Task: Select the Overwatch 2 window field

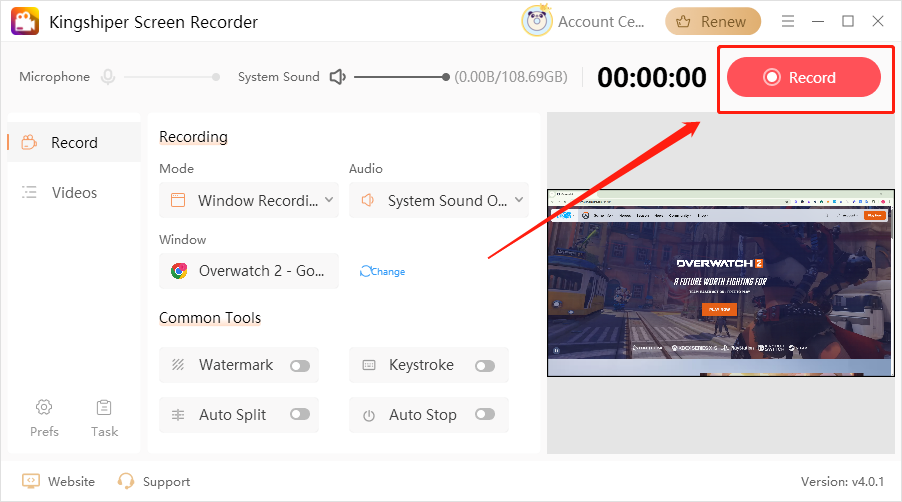Action: [x=249, y=271]
